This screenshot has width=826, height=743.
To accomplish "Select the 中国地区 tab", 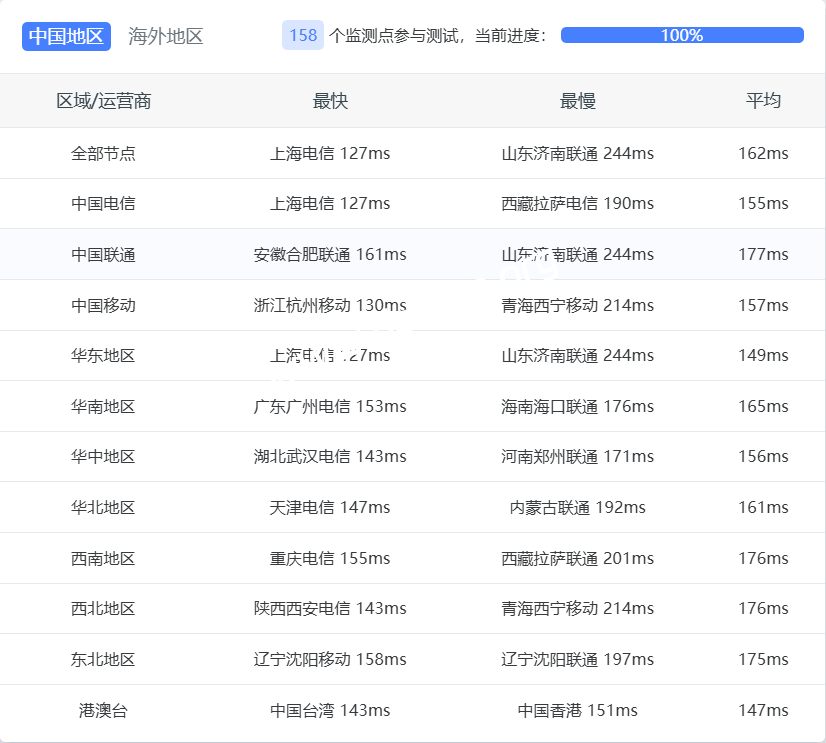I will (66, 36).
